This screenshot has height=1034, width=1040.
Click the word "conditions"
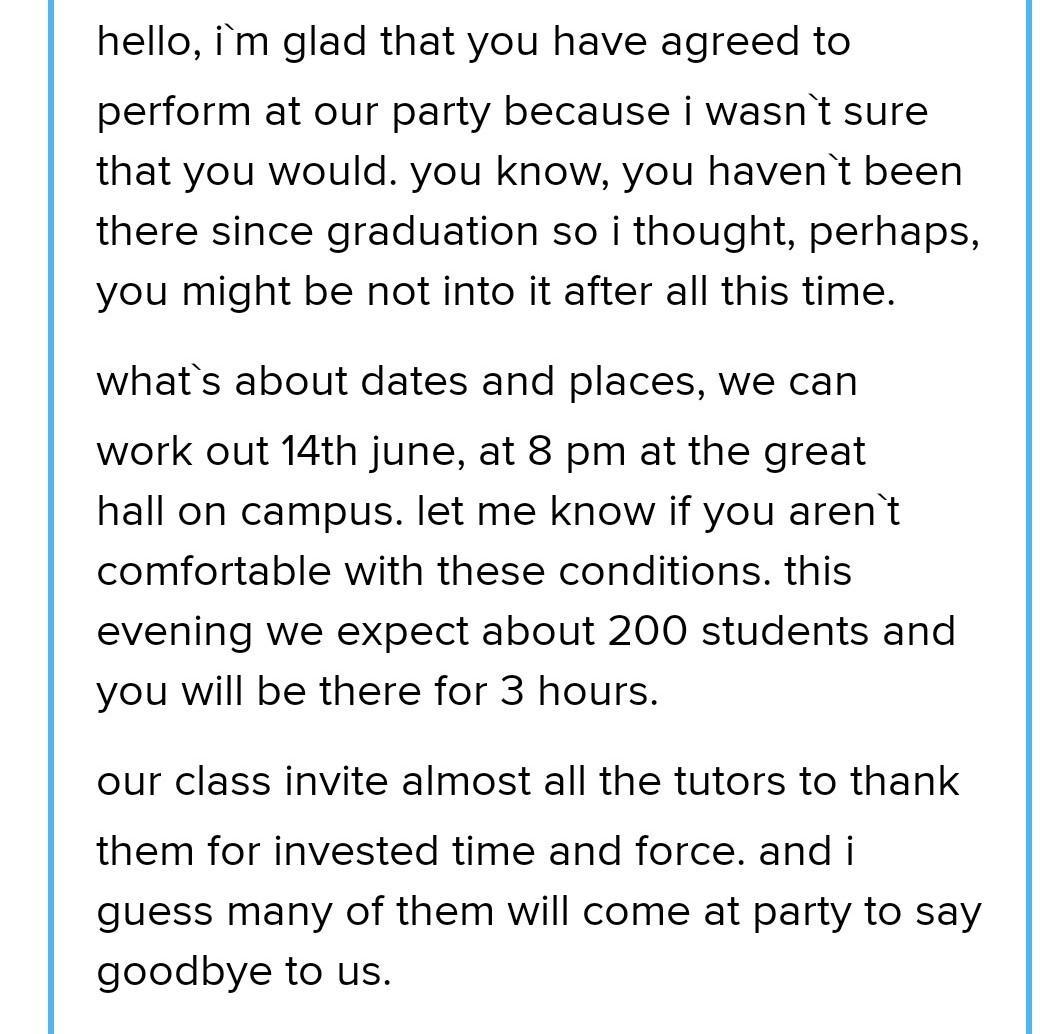(x=664, y=572)
